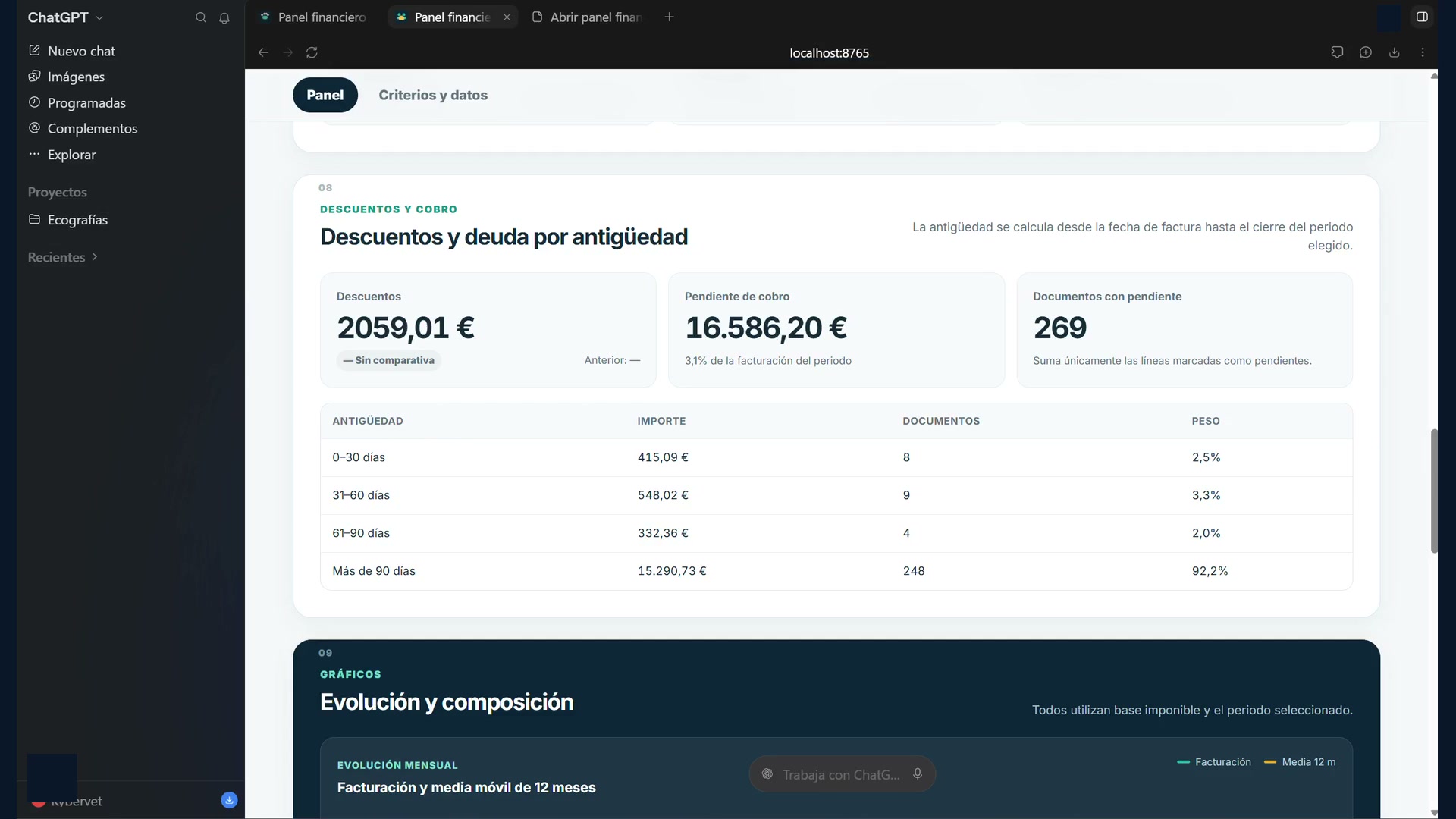Click the amount 415,09 €
The width and height of the screenshot is (1456, 819).
pyautogui.click(x=663, y=457)
